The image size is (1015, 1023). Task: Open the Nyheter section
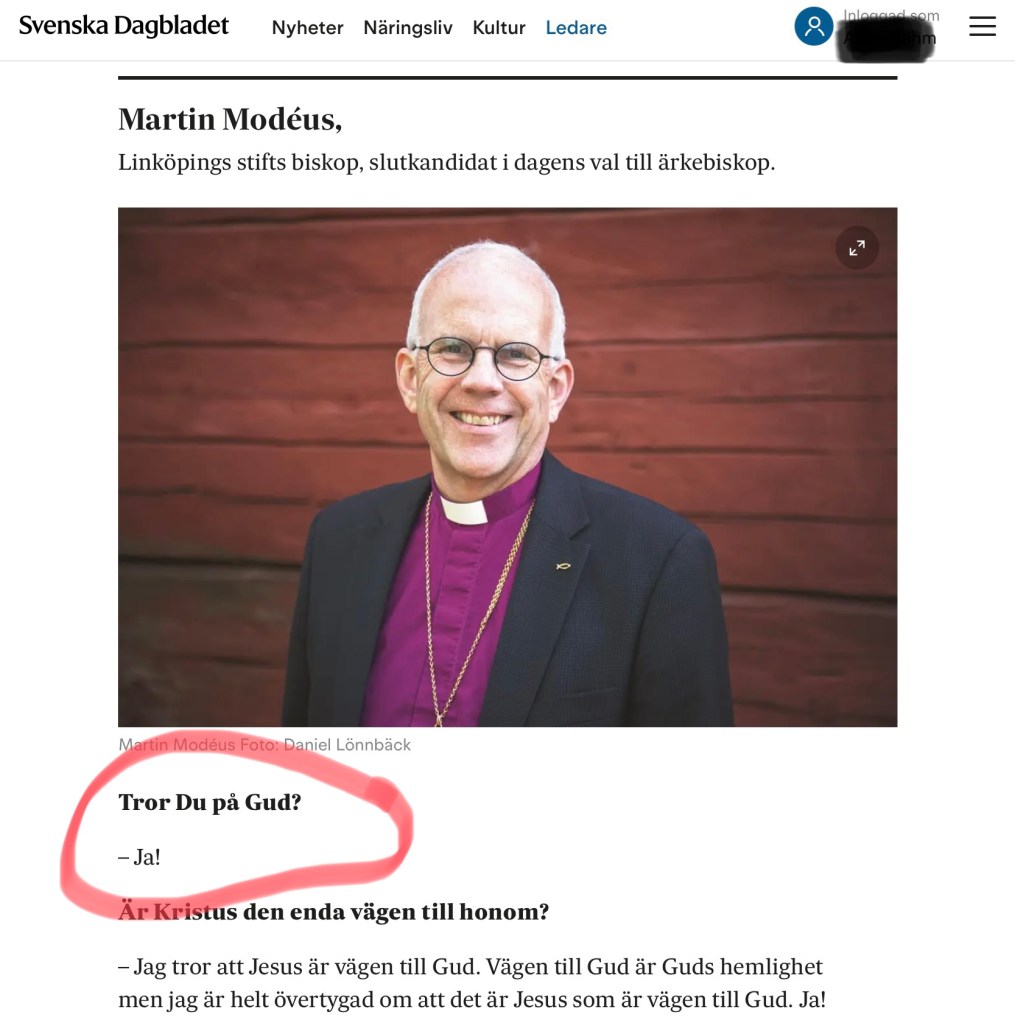coord(307,27)
